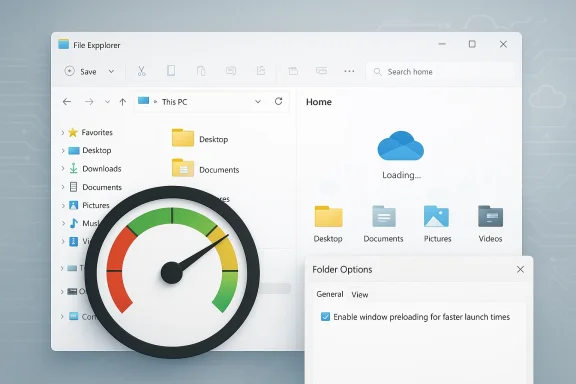Select Favorites star item

pos(91,132)
